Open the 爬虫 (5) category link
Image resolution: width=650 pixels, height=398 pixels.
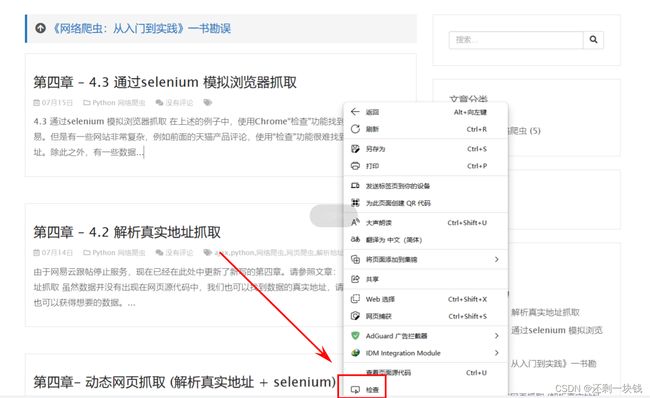(524, 131)
